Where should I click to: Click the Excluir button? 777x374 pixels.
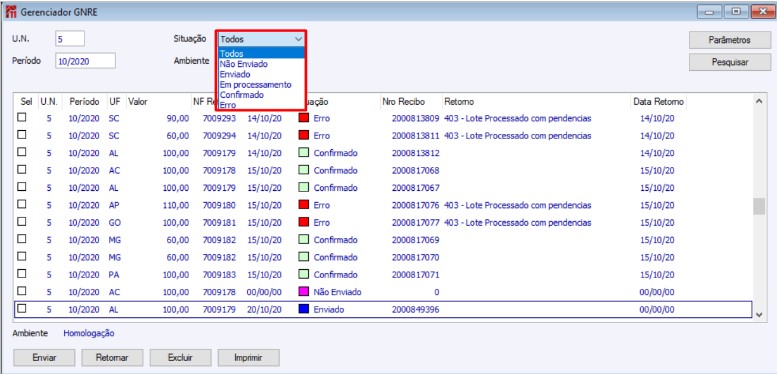click(x=180, y=358)
